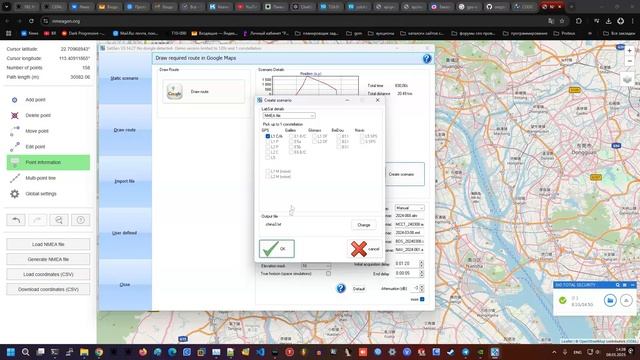Viewport: 640px width, 360px height.
Task: Switch to the Import file section
Action: 125,181
